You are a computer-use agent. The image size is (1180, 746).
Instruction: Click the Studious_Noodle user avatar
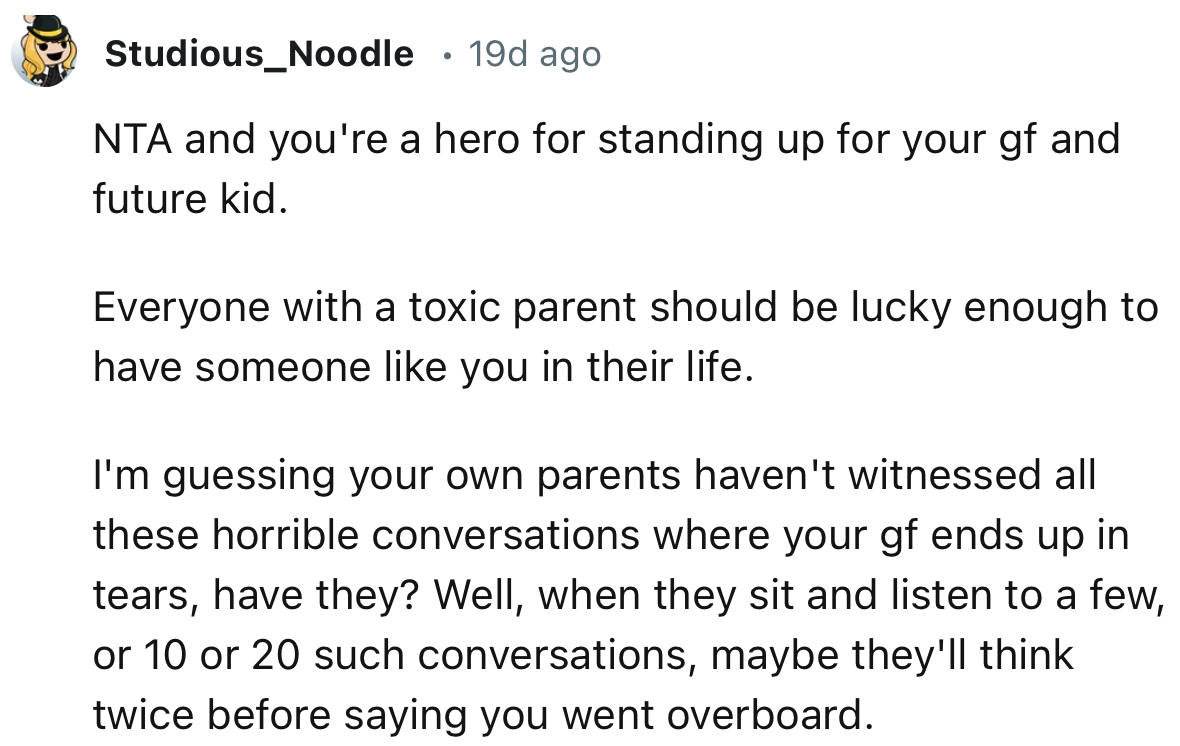(x=46, y=53)
